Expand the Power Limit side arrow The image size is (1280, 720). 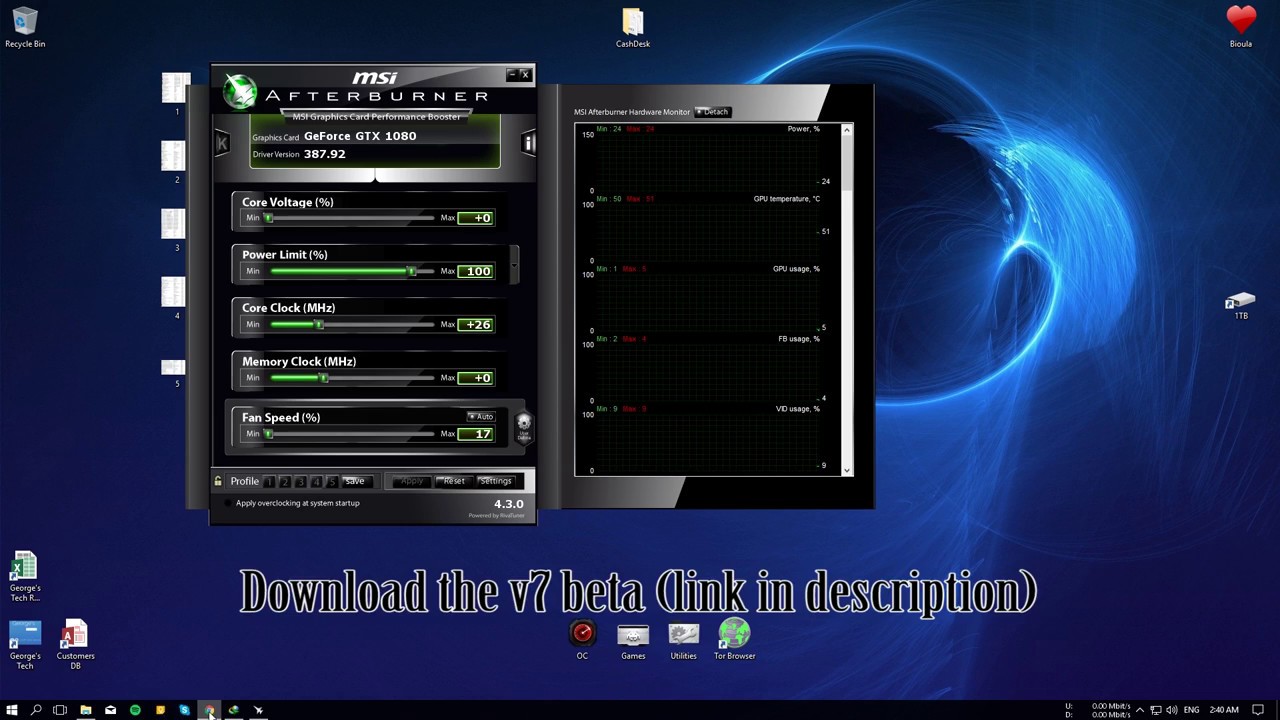514,264
